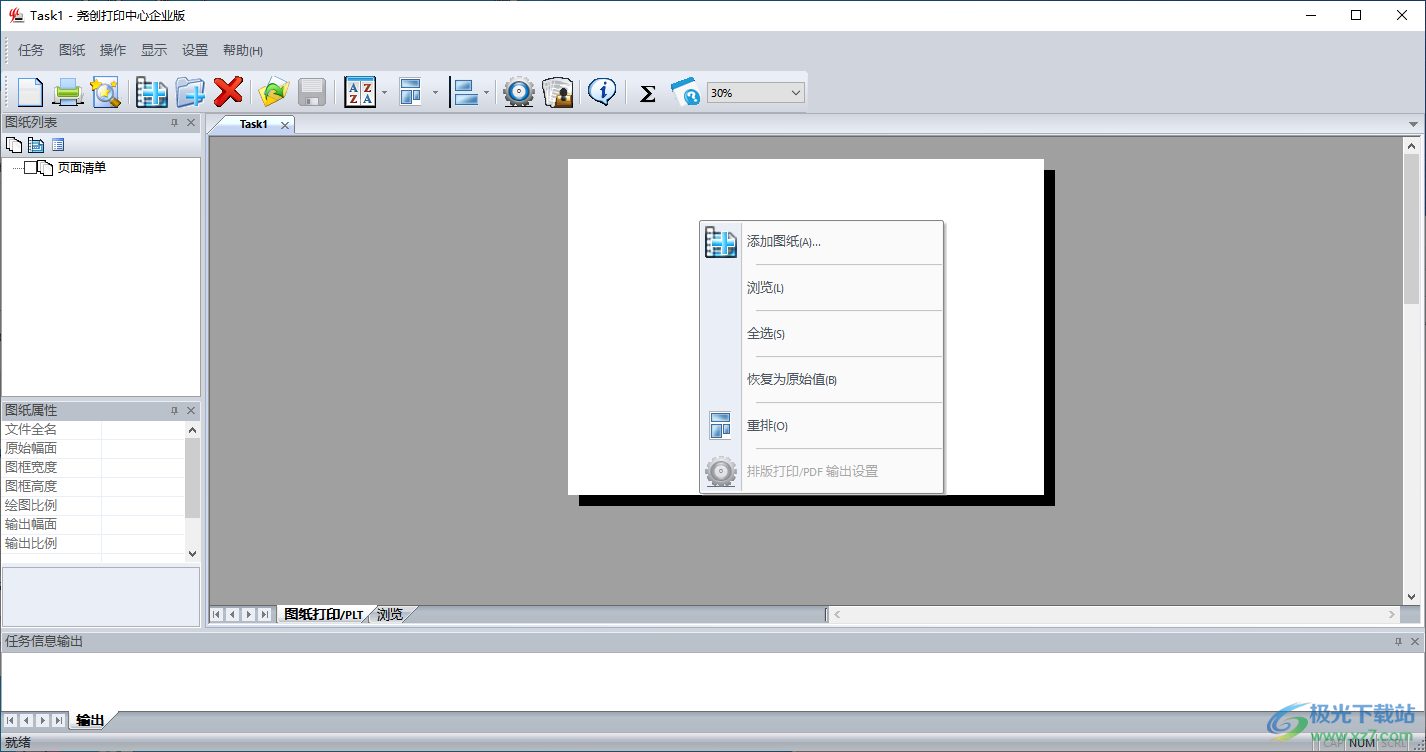
Task: Toggle pin on 任务信息输出 panel
Action: [x=1398, y=642]
